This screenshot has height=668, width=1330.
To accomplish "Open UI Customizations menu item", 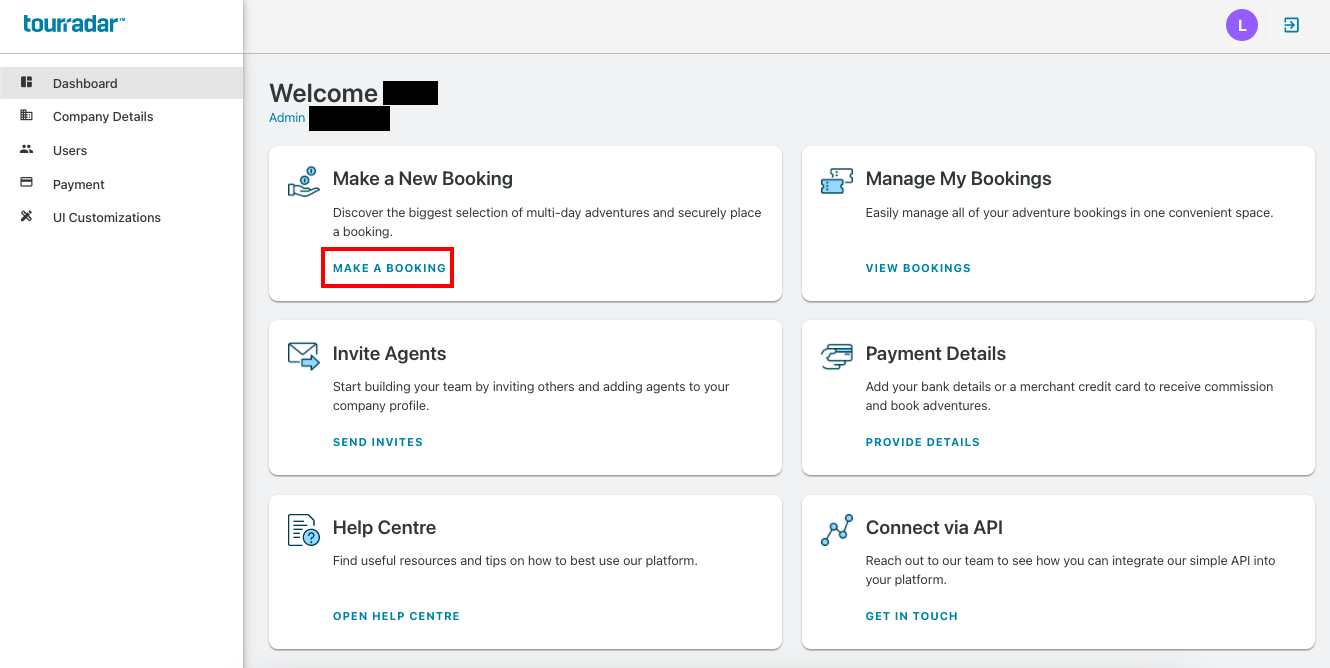I will 121,217.
